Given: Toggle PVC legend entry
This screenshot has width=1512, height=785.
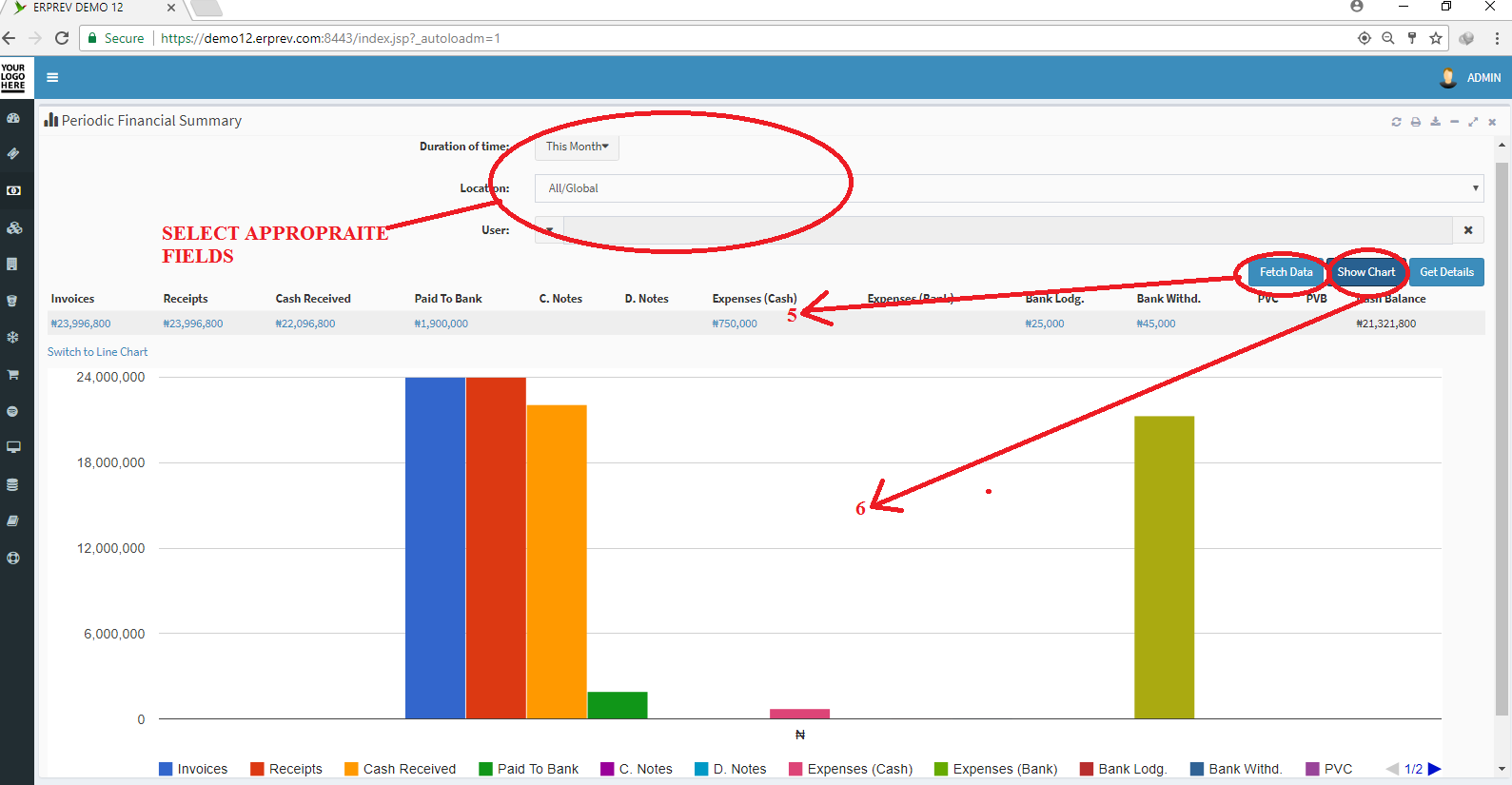Looking at the screenshot, I should point(1329,769).
